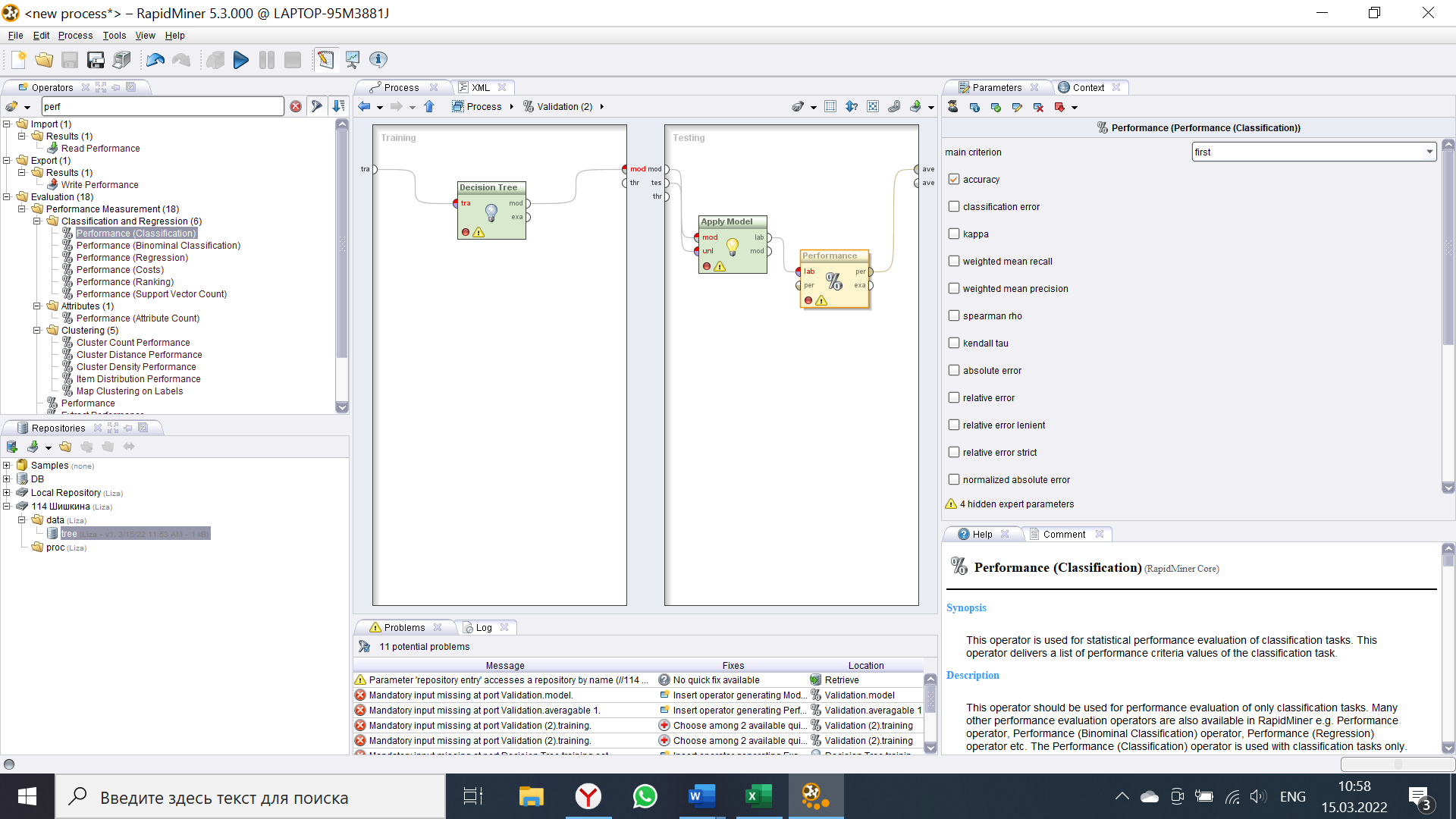
Task: Click the New process toolbar icon
Action: click(x=18, y=60)
